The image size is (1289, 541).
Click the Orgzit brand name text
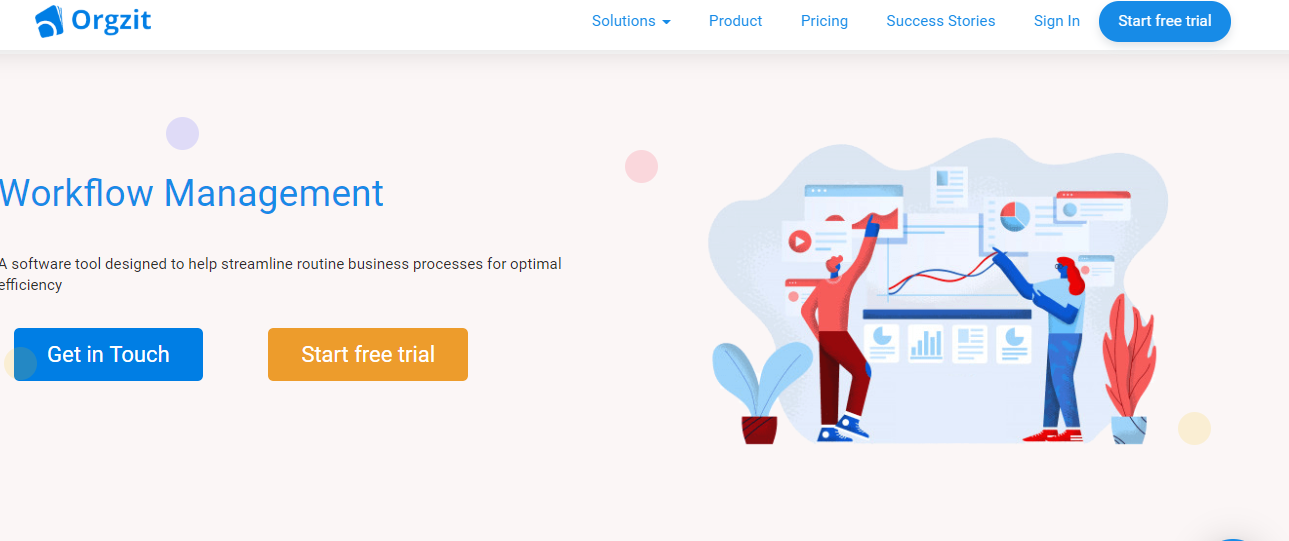[111, 20]
